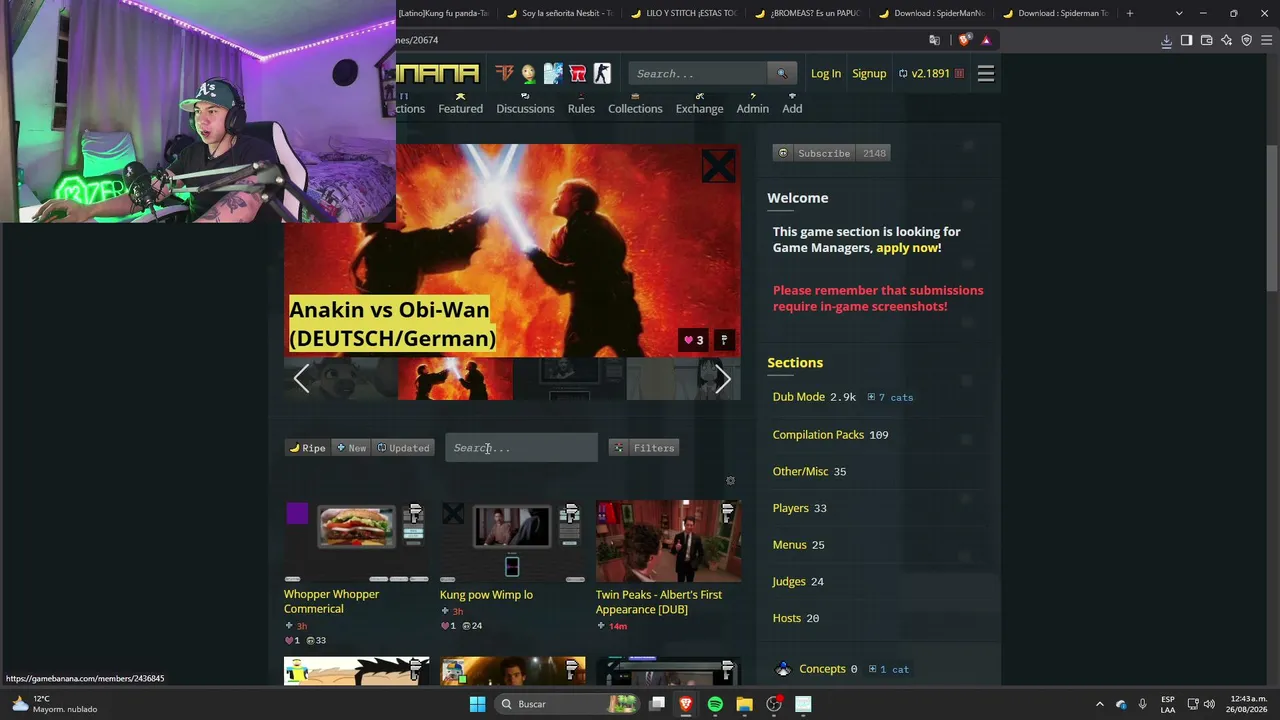Click the header Search field
This screenshot has width=1280, height=720.
[x=698, y=73]
